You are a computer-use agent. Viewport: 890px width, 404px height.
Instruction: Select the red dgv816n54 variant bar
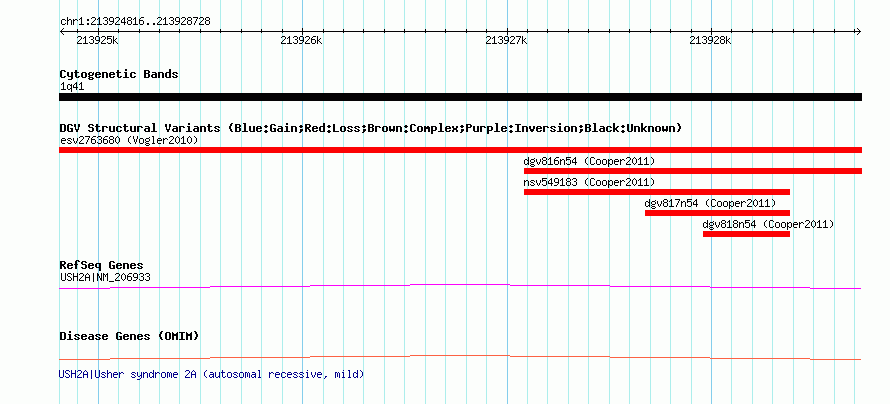click(692, 171)
